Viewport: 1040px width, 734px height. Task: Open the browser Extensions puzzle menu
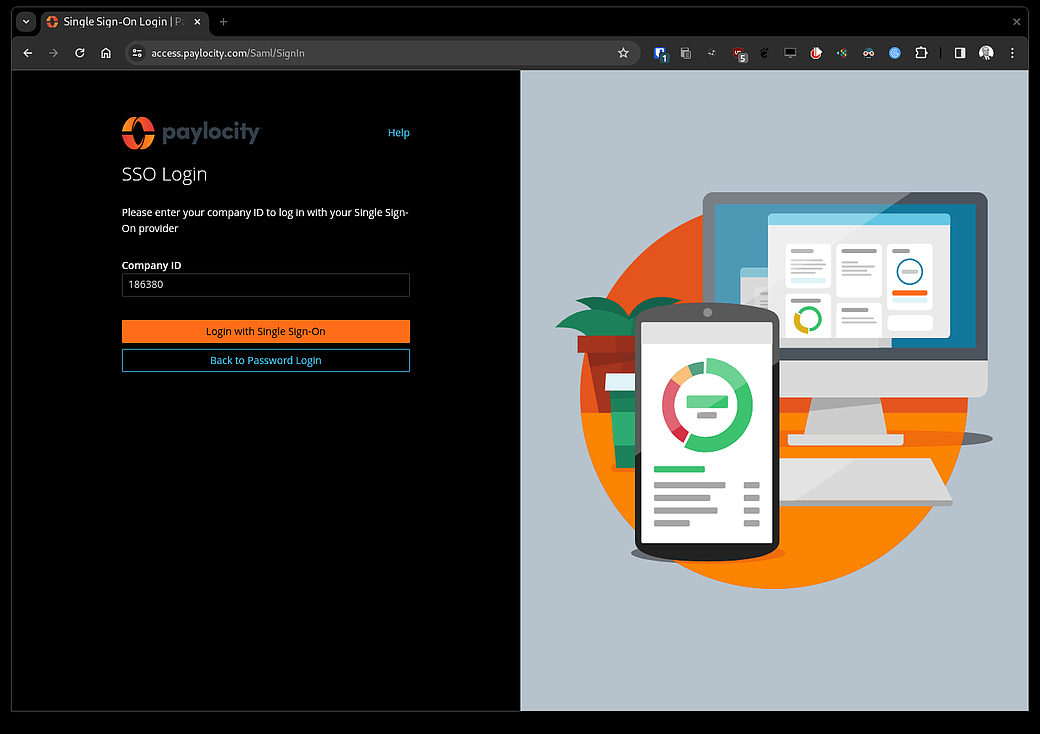tap(922, 53)
